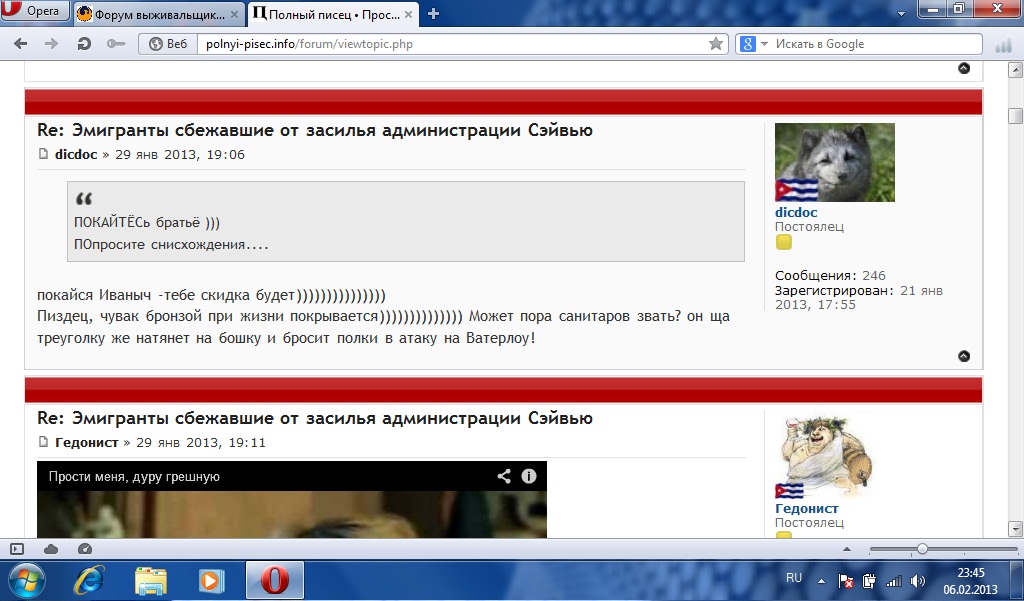
Task: Open the password manager key icon
Action: [116, 44]
